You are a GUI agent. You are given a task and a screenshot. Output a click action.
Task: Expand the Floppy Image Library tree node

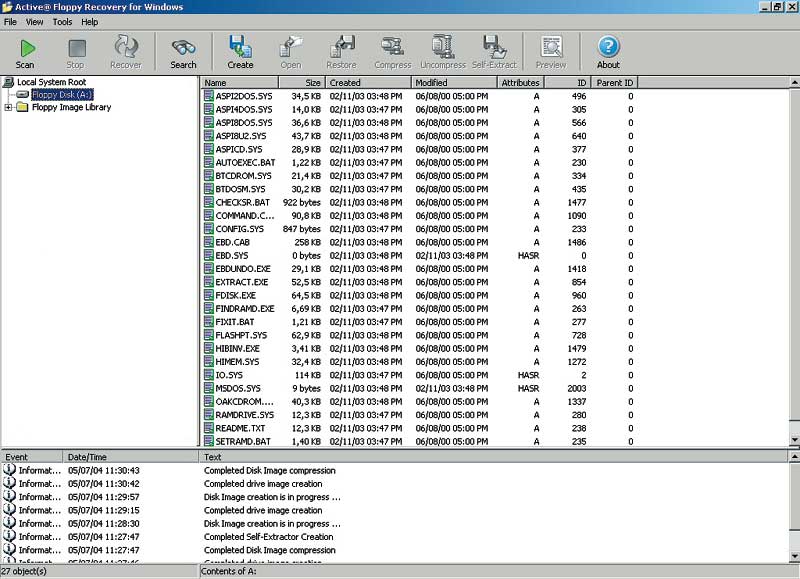(8, 107)
